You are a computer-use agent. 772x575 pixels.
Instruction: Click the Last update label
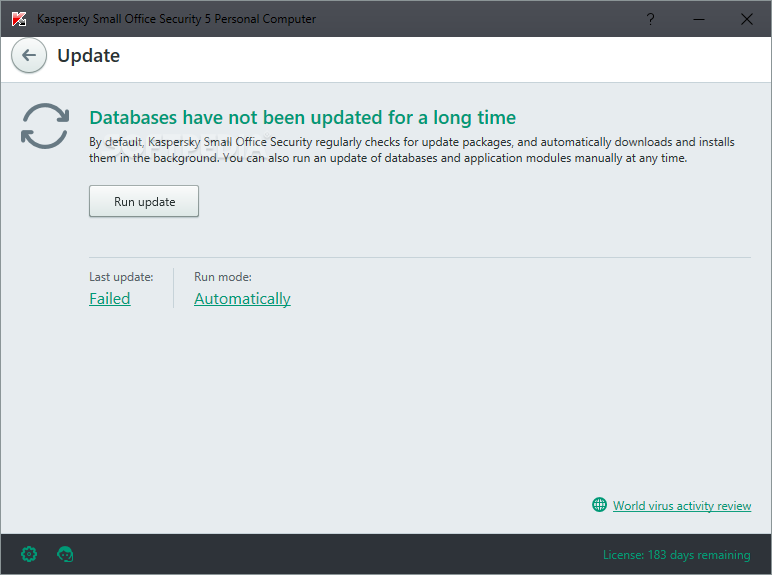(x=121, y=277)
